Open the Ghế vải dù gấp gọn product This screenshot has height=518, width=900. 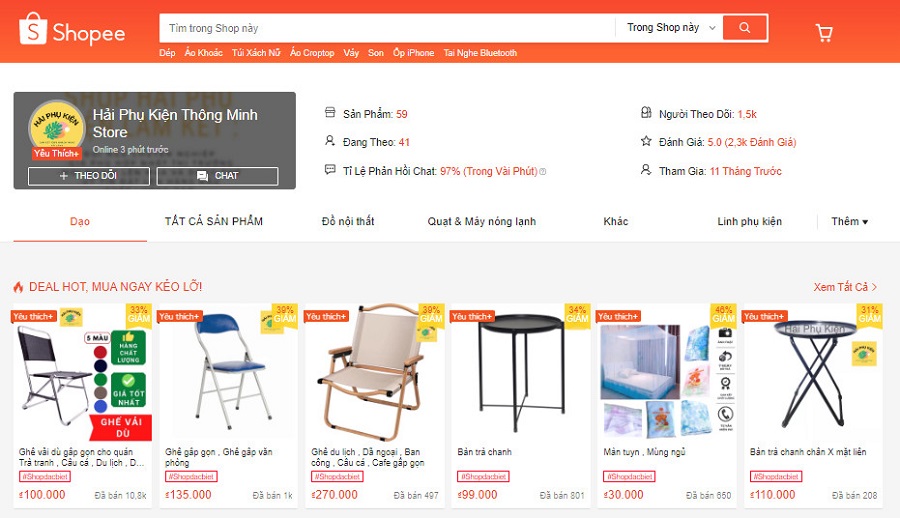pyautogui.click(x=82, y=405)
